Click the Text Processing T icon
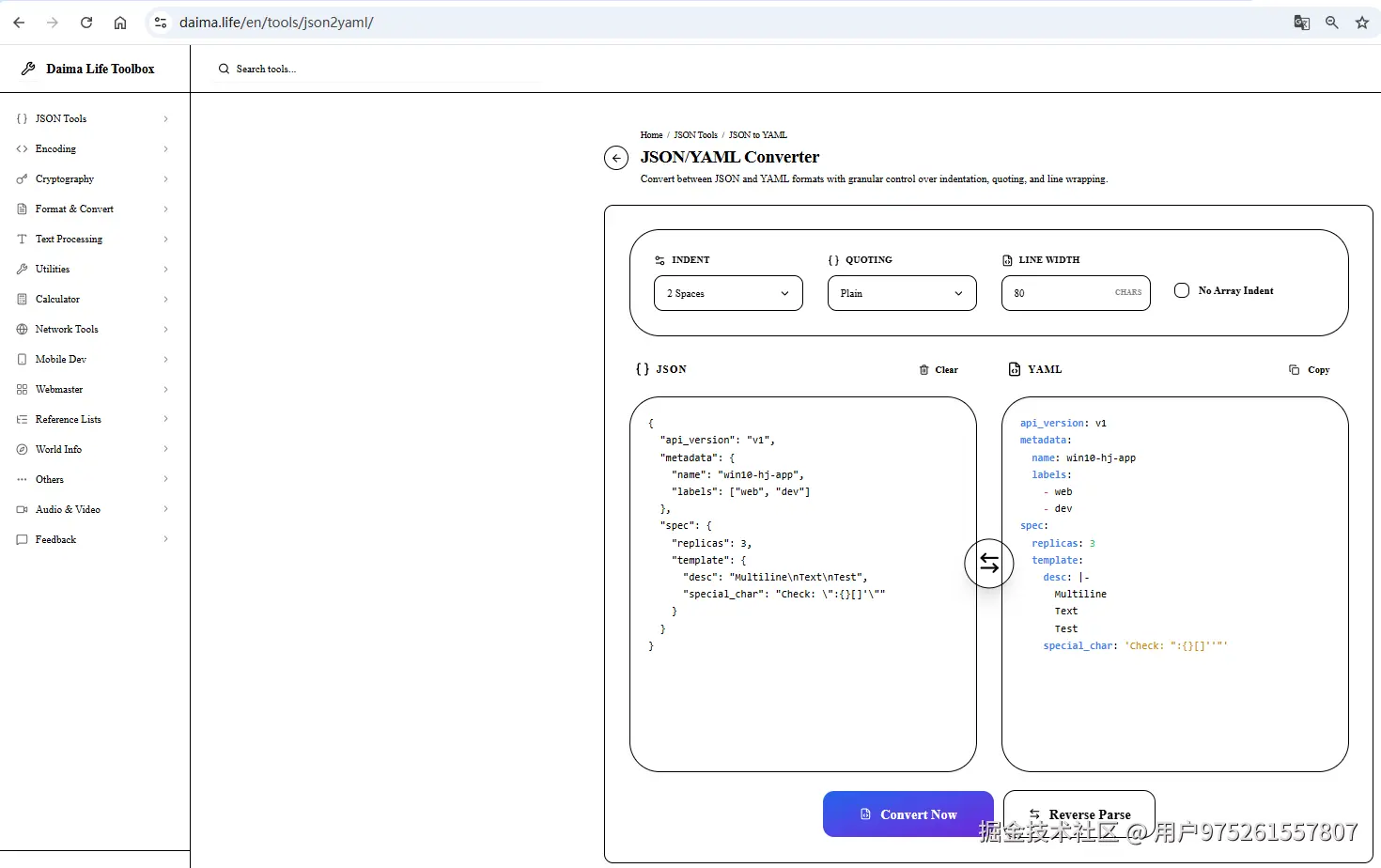Image resolution: width=1381 pixels, height=868 pixels. click(22, 239)
